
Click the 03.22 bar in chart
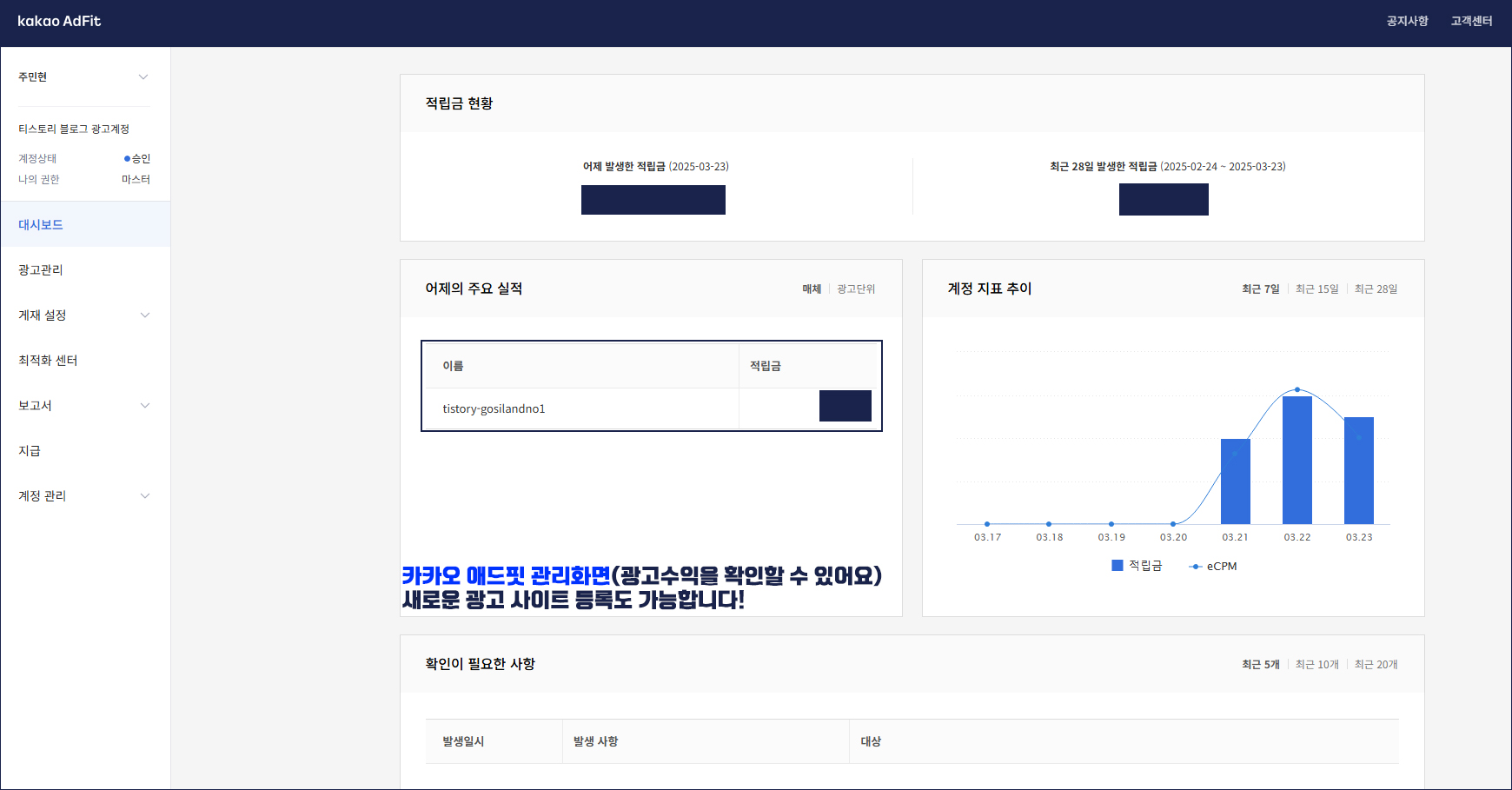tap(1297, 460)
